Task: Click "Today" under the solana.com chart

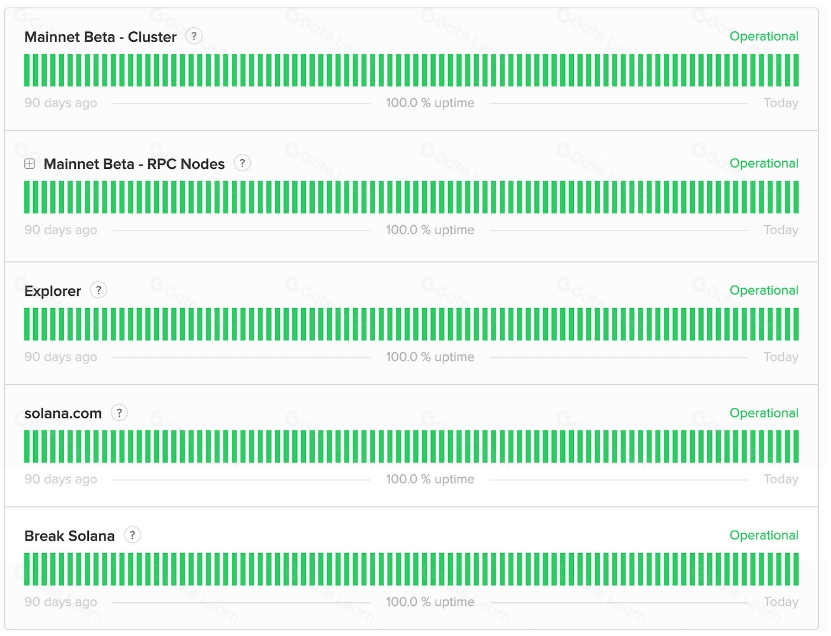Action: pos(781,479)
